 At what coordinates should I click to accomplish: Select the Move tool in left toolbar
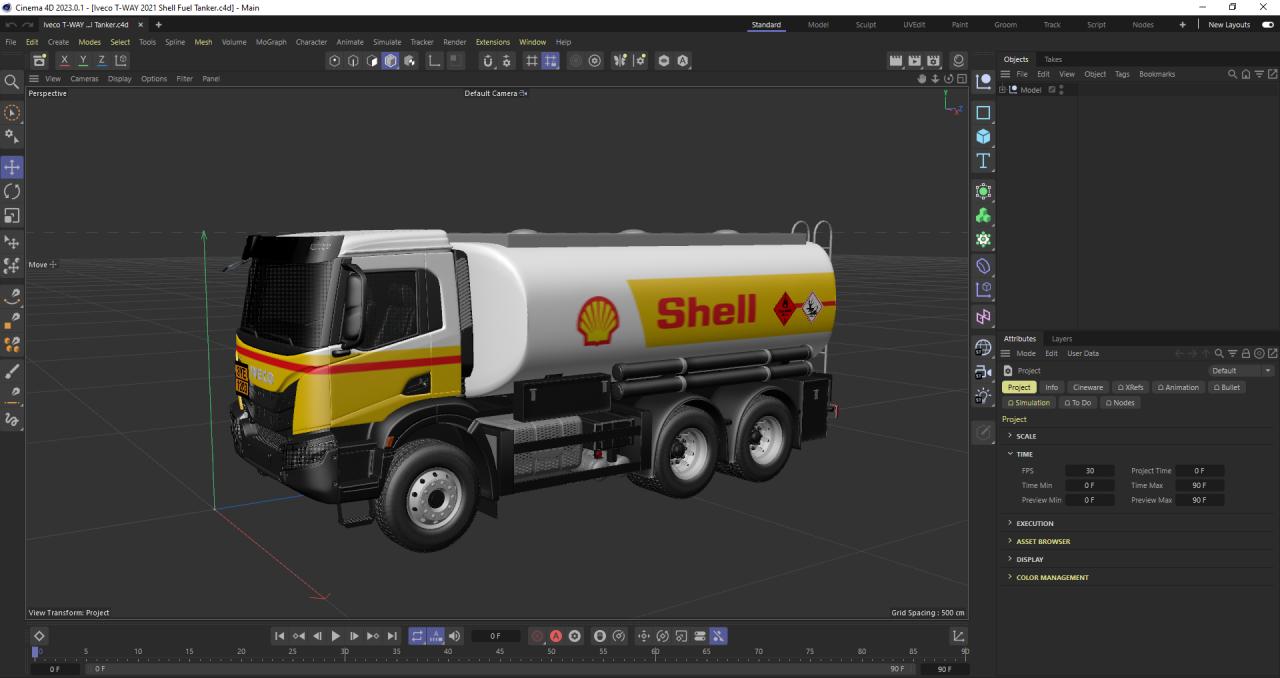click(12, 167)
